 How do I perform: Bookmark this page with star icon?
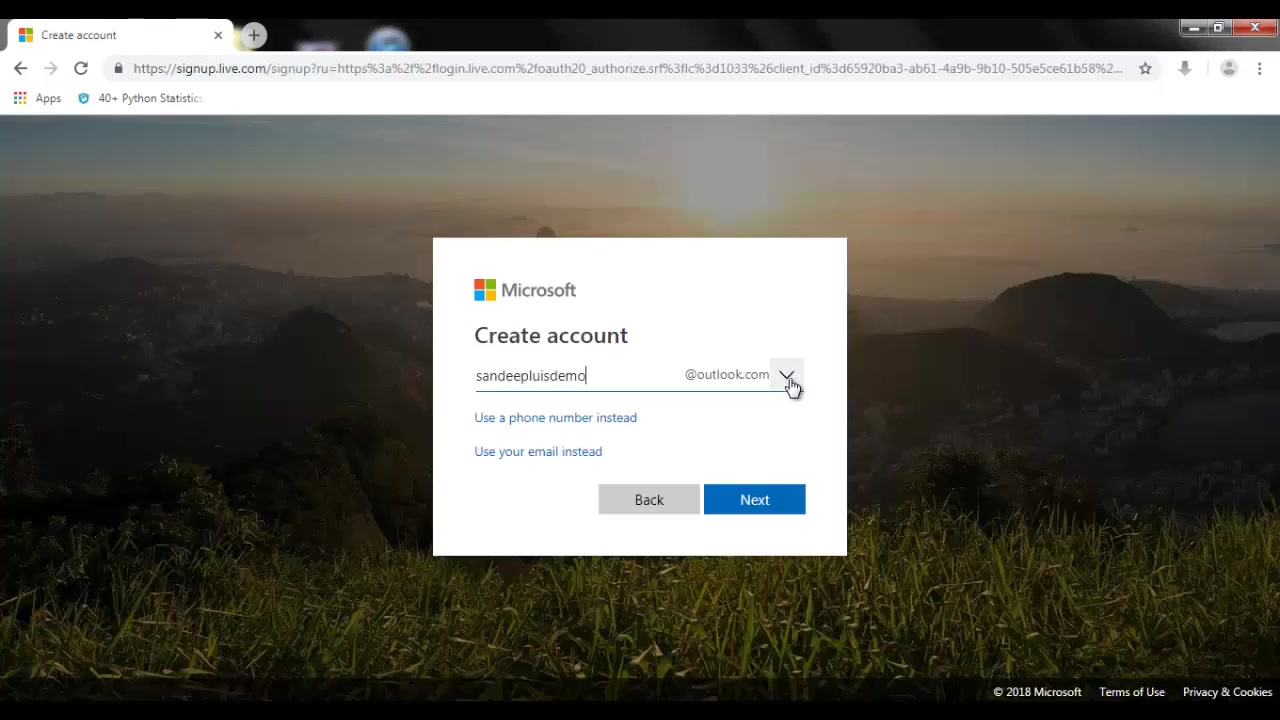point(1145,68)
